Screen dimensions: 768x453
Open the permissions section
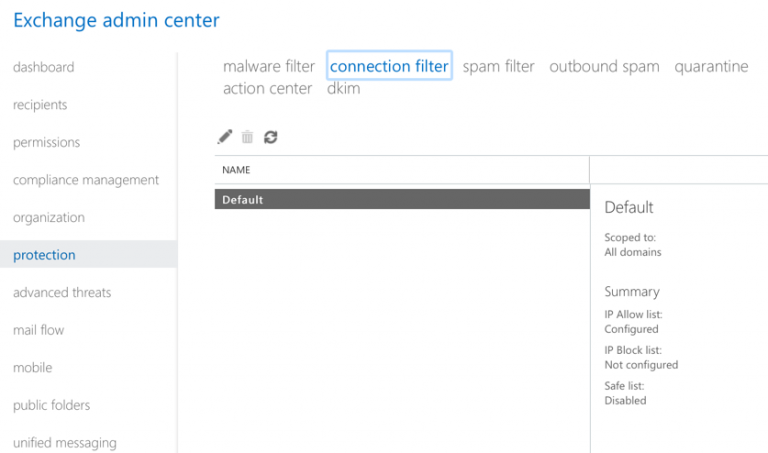coord(46,142)
